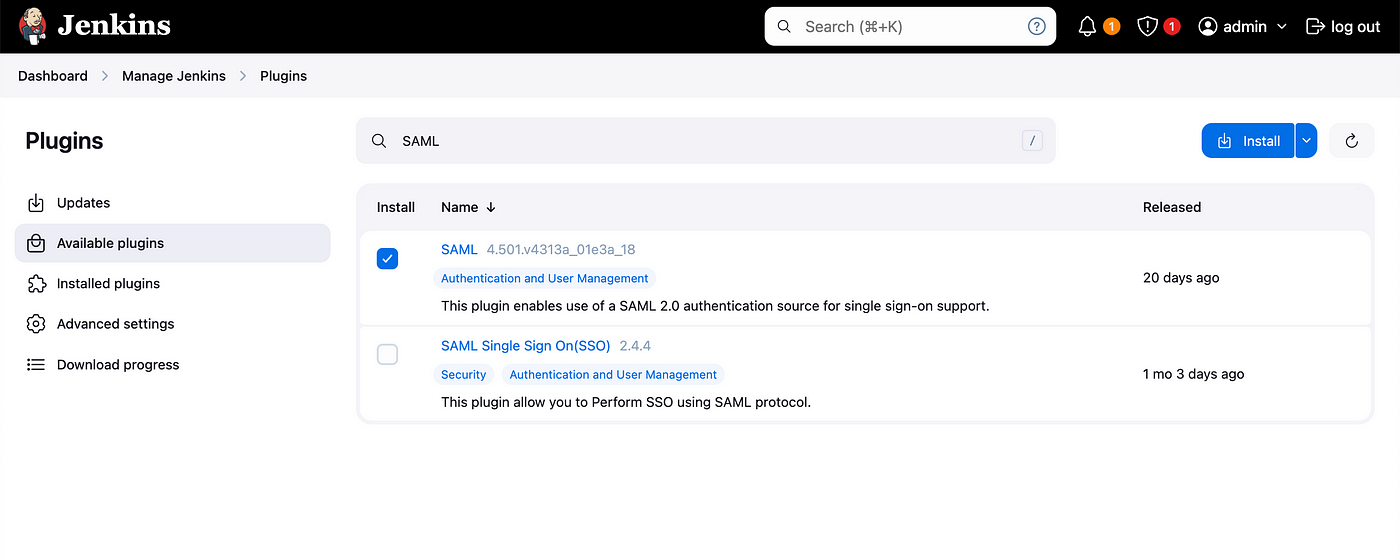Open Installed plugins sidebar item

172,284
